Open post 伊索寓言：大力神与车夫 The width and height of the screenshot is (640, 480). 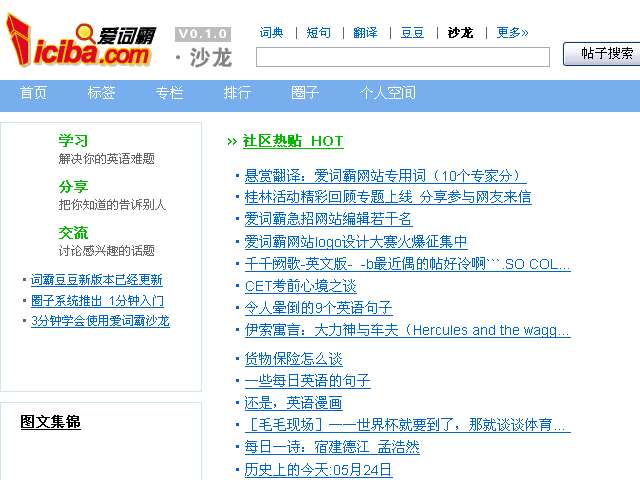click(x=407, y=330)
